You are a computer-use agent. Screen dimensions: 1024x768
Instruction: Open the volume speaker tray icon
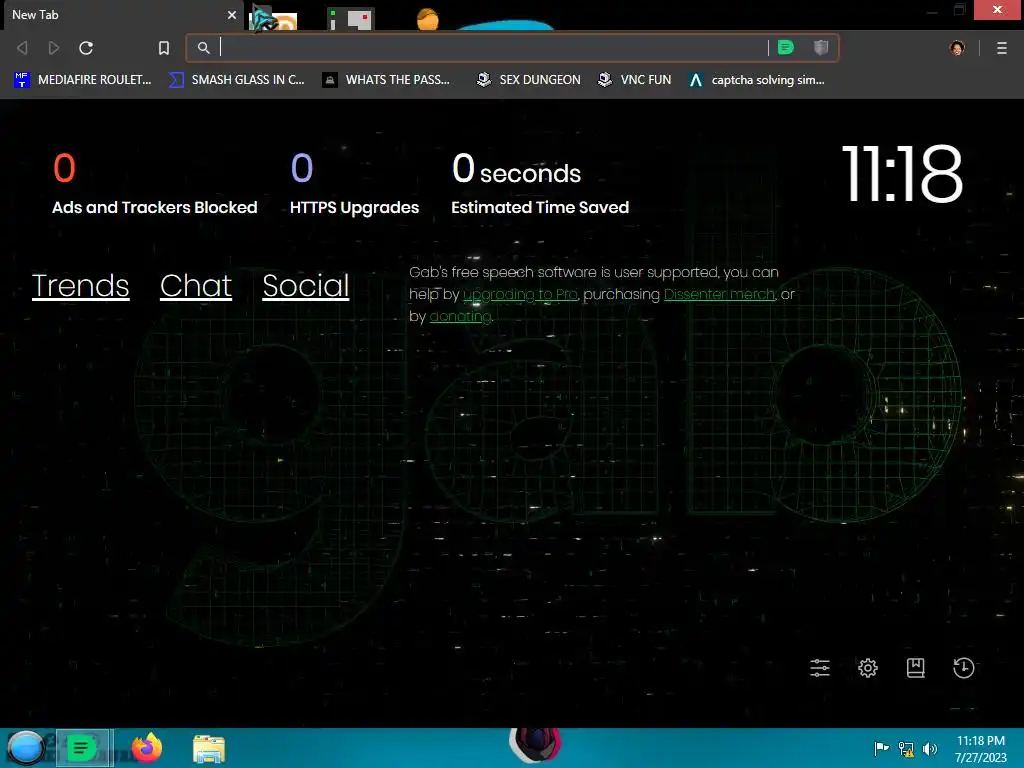930,748
